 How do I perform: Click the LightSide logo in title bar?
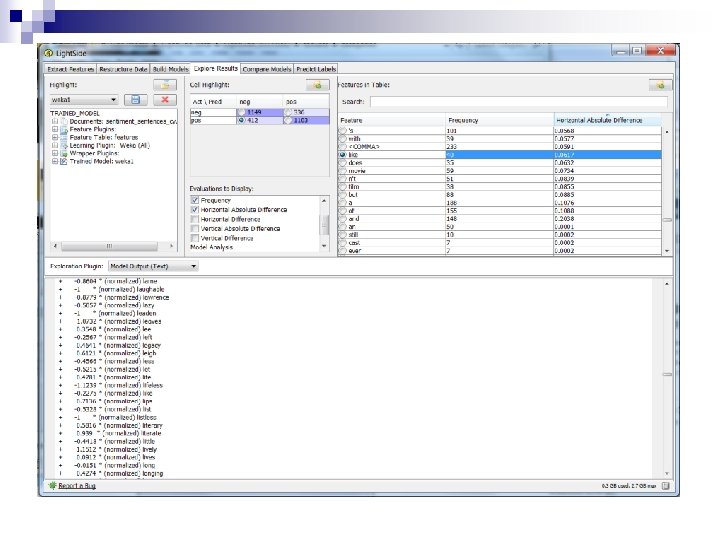(49, 53)
